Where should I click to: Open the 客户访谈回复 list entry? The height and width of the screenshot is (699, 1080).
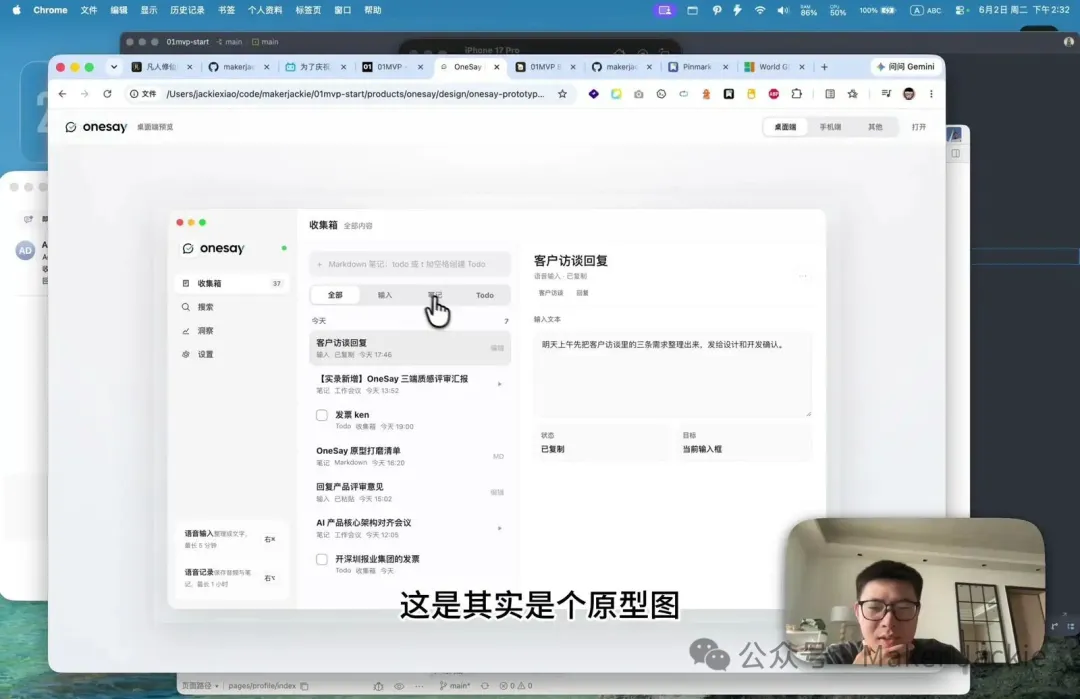(410, 348)
